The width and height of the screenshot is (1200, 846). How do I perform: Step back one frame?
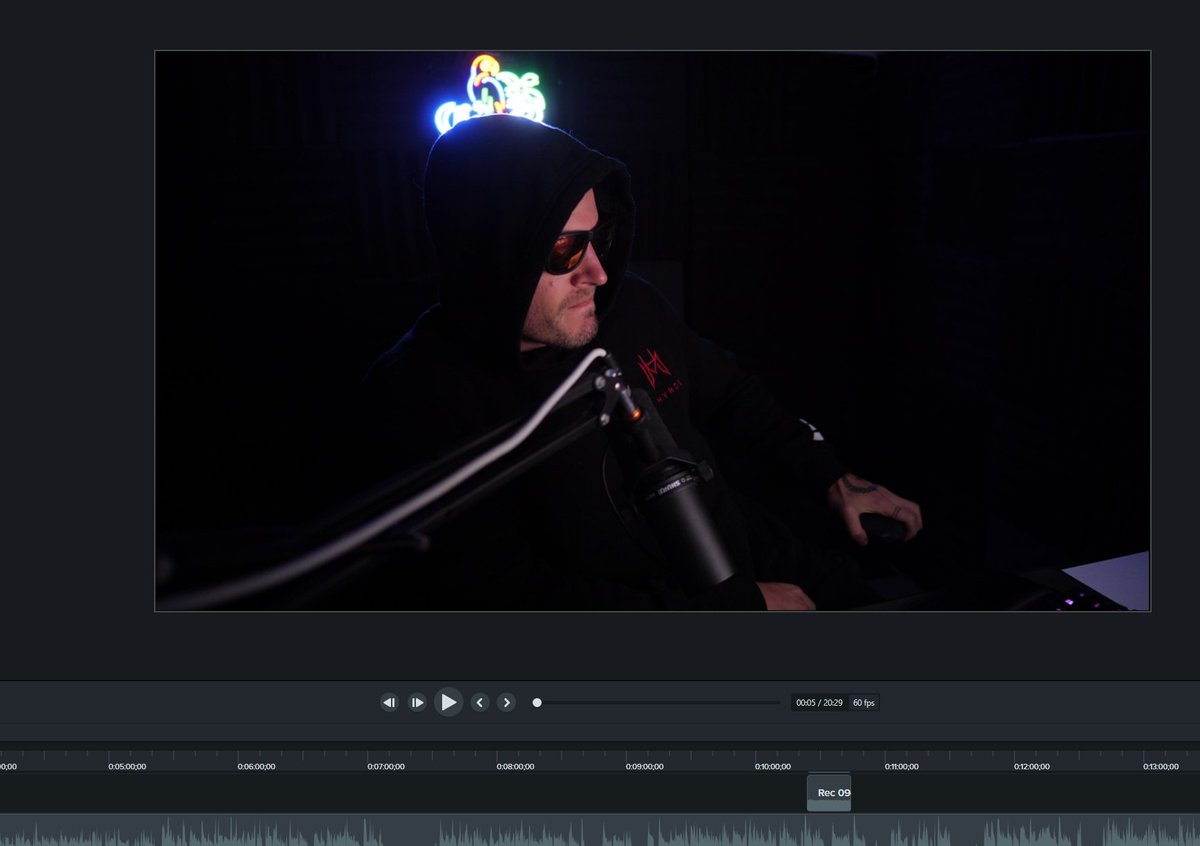[389, 702]
